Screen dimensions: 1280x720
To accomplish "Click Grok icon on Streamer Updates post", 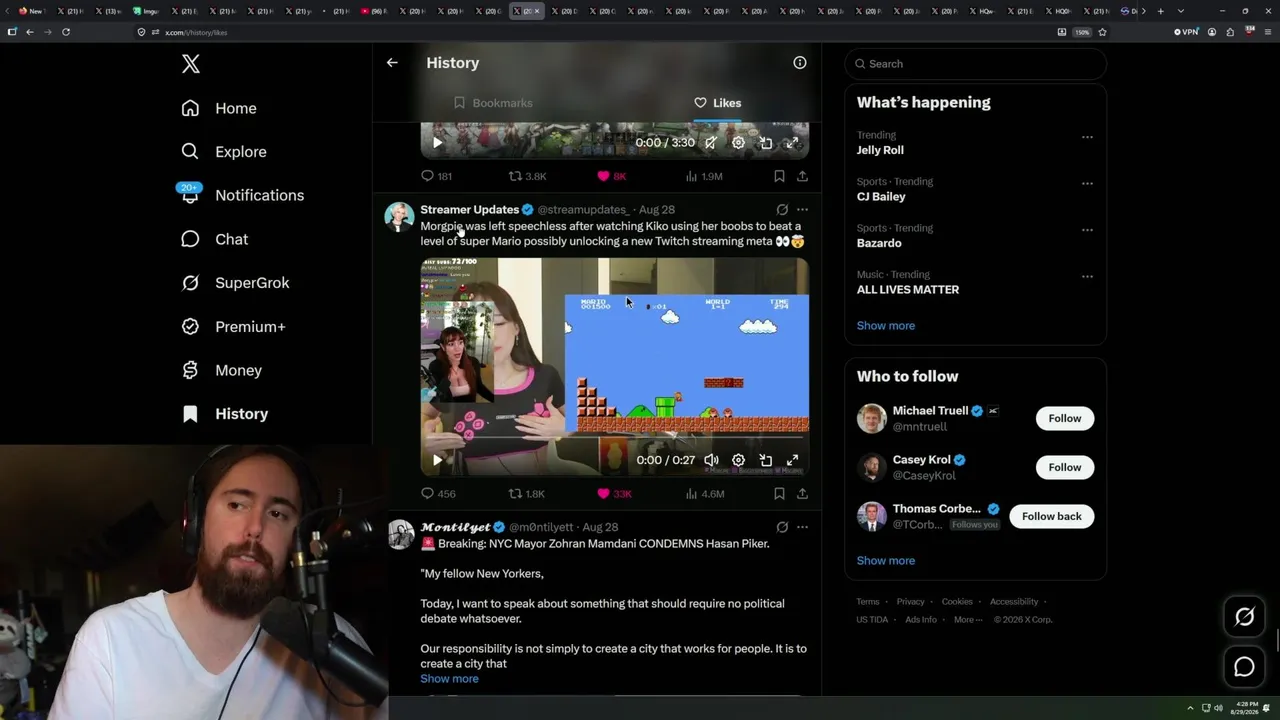I will (x=782, y=210).
